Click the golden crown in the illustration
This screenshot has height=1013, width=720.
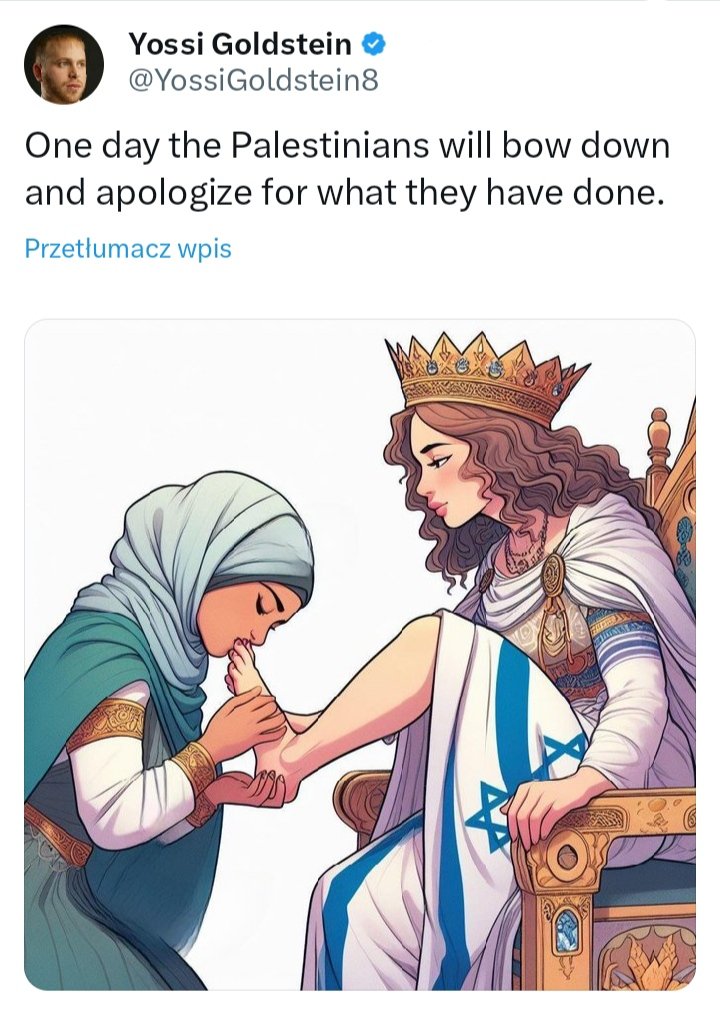coord(484,375)
